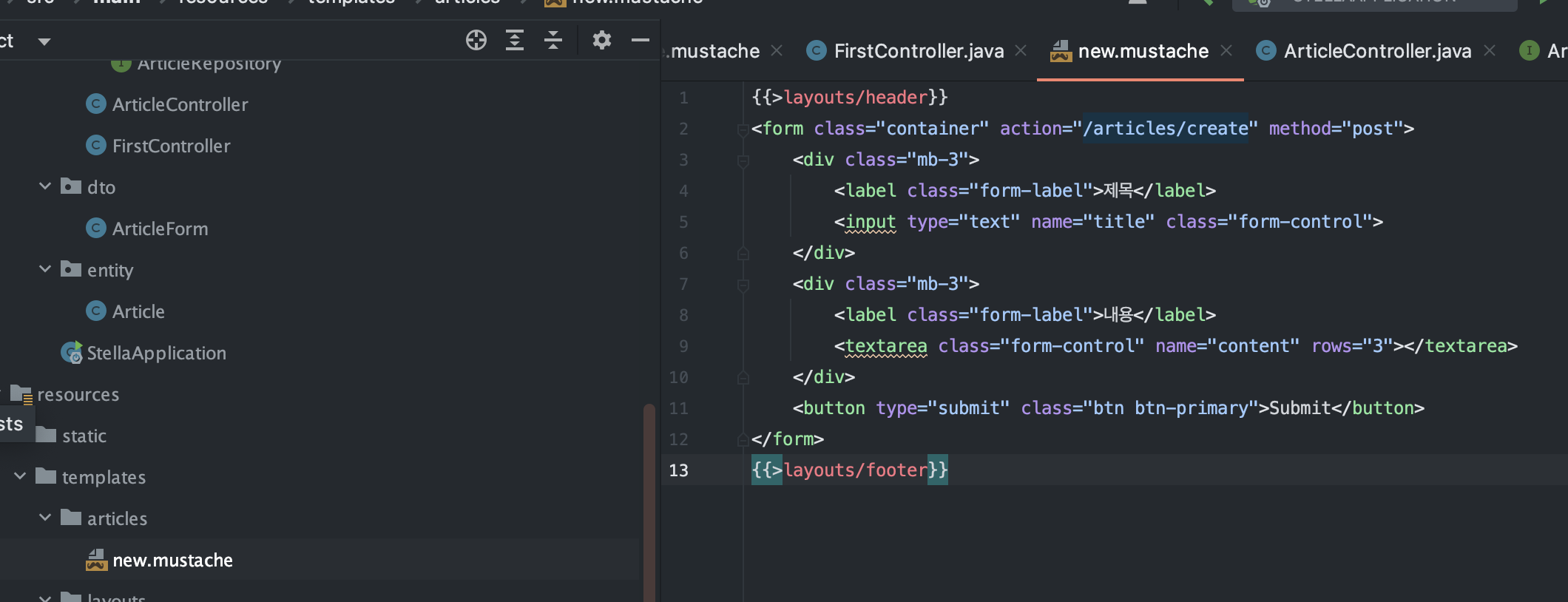Switch to ArticleController.java tab

point(1377,50)
